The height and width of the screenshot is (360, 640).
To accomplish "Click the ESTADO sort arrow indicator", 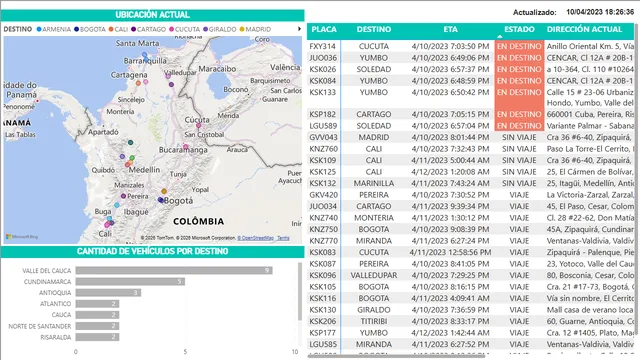I will [500, 37].
